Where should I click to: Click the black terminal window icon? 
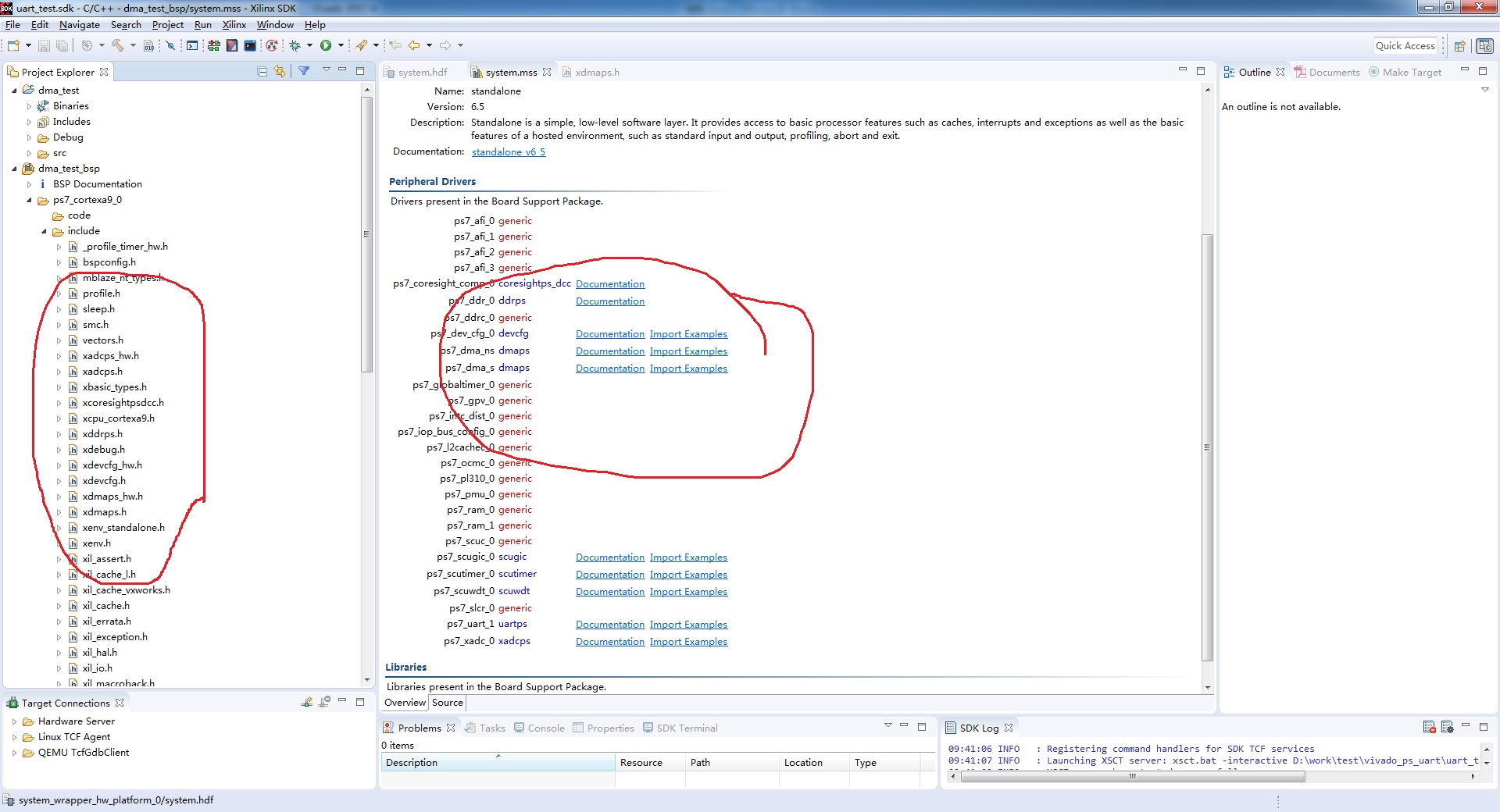[x=250, y=46]
